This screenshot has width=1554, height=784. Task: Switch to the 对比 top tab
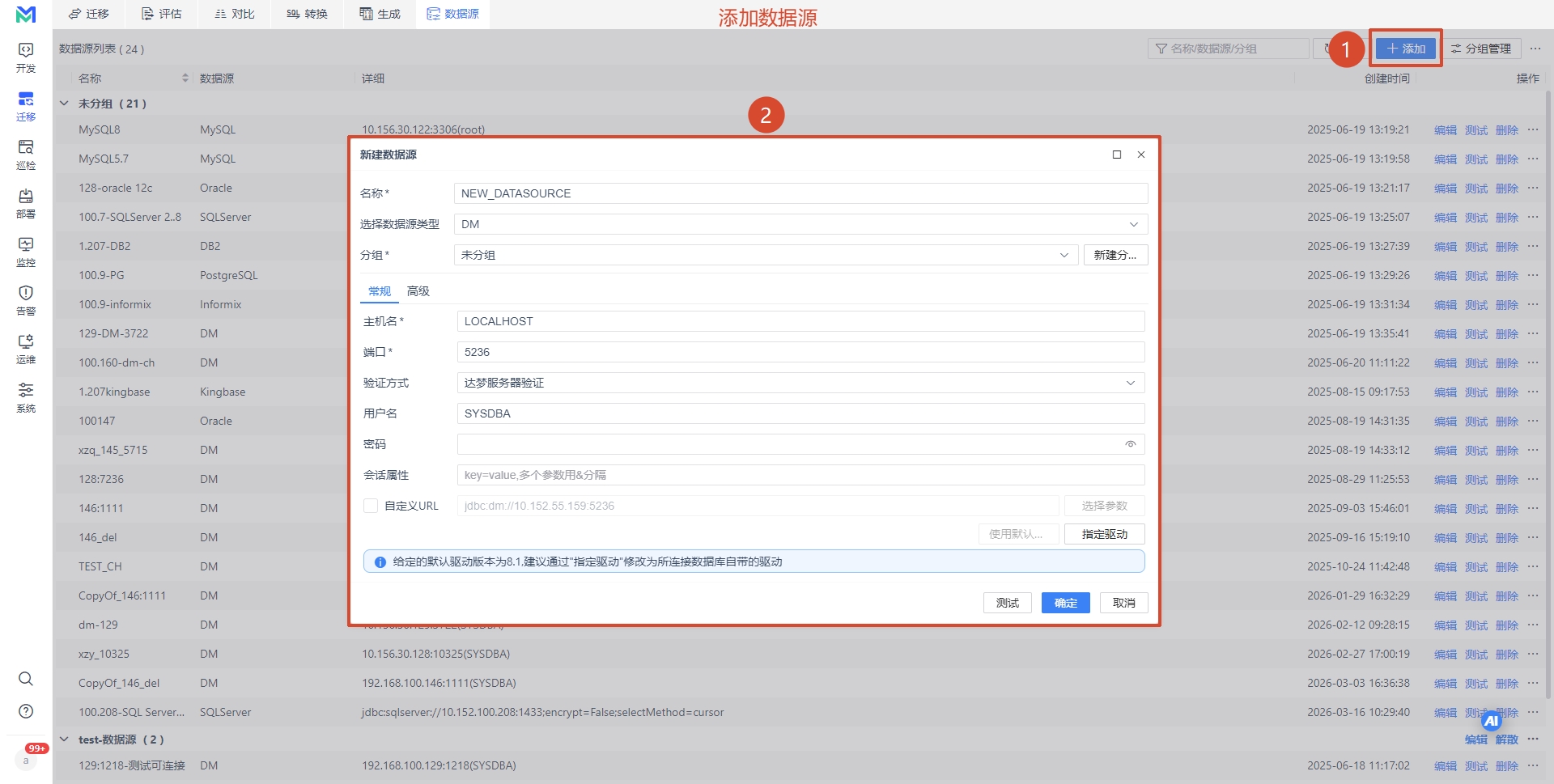[x=234, y=14]
